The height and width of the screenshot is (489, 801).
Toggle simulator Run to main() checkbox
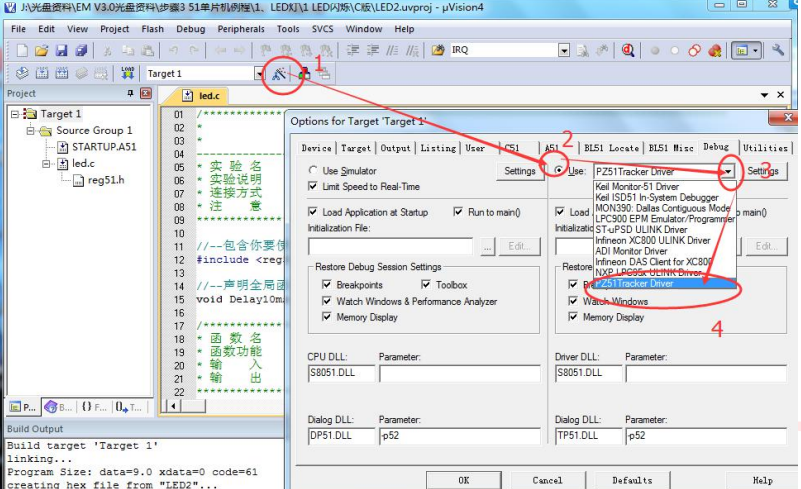(x=458, y=212)
